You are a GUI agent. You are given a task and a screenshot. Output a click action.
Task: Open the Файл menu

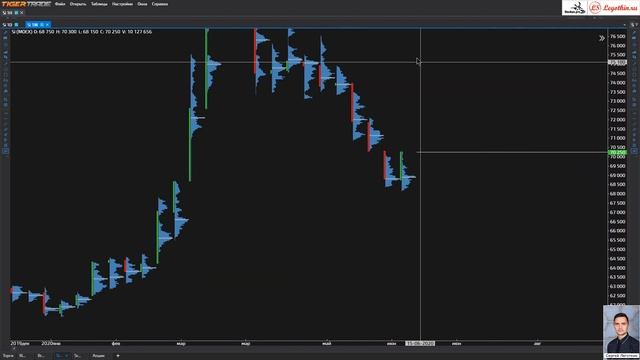point(60,4)
